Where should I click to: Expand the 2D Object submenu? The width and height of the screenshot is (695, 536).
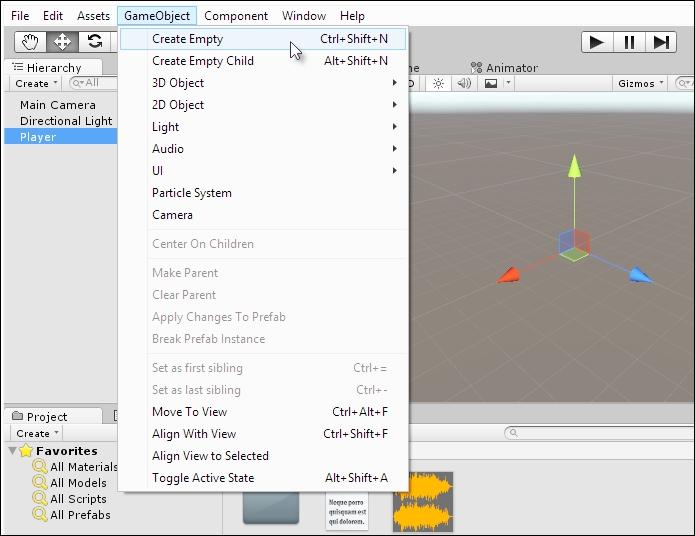(263, 105)
